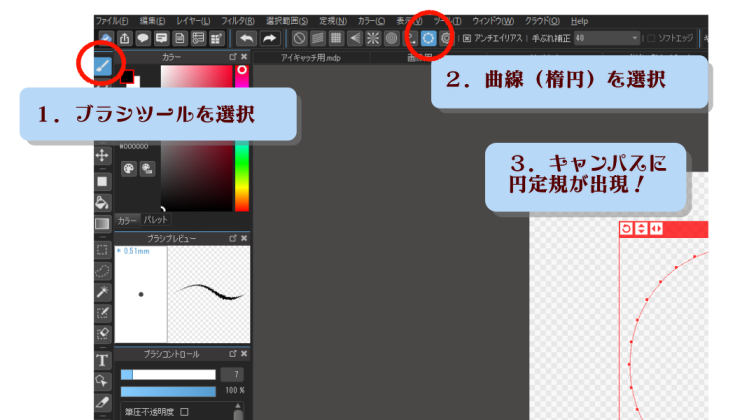Image resolution: width=735 pixels, height=420 pixels.
Task: Click the list panel toolbar icon
Action: pos(198,38)
